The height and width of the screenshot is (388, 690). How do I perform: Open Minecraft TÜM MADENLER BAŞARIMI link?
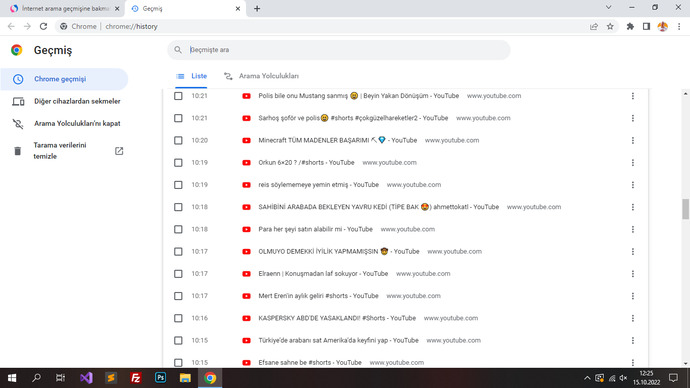coord(338,140)
